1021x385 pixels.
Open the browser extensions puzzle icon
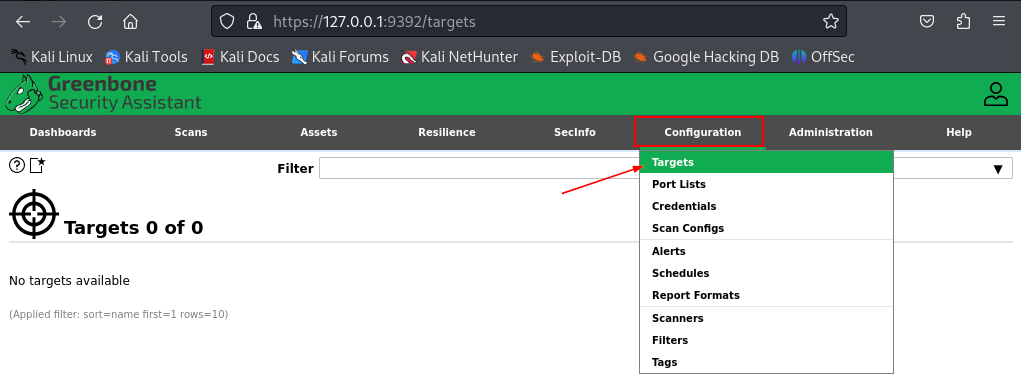pyautogui.click(x=964, y=21)
